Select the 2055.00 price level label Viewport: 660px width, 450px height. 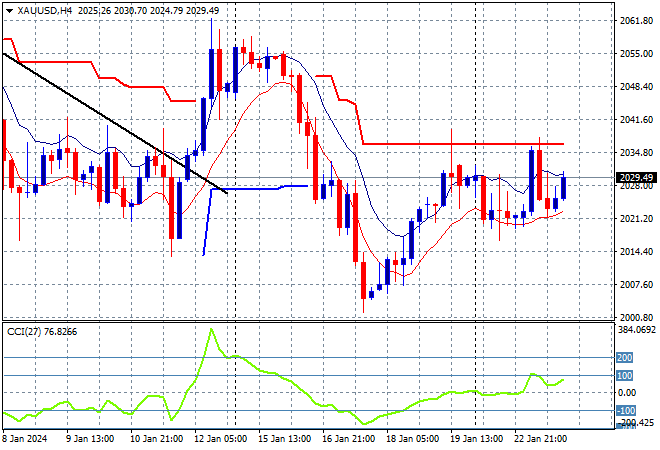tap(636, 54)
